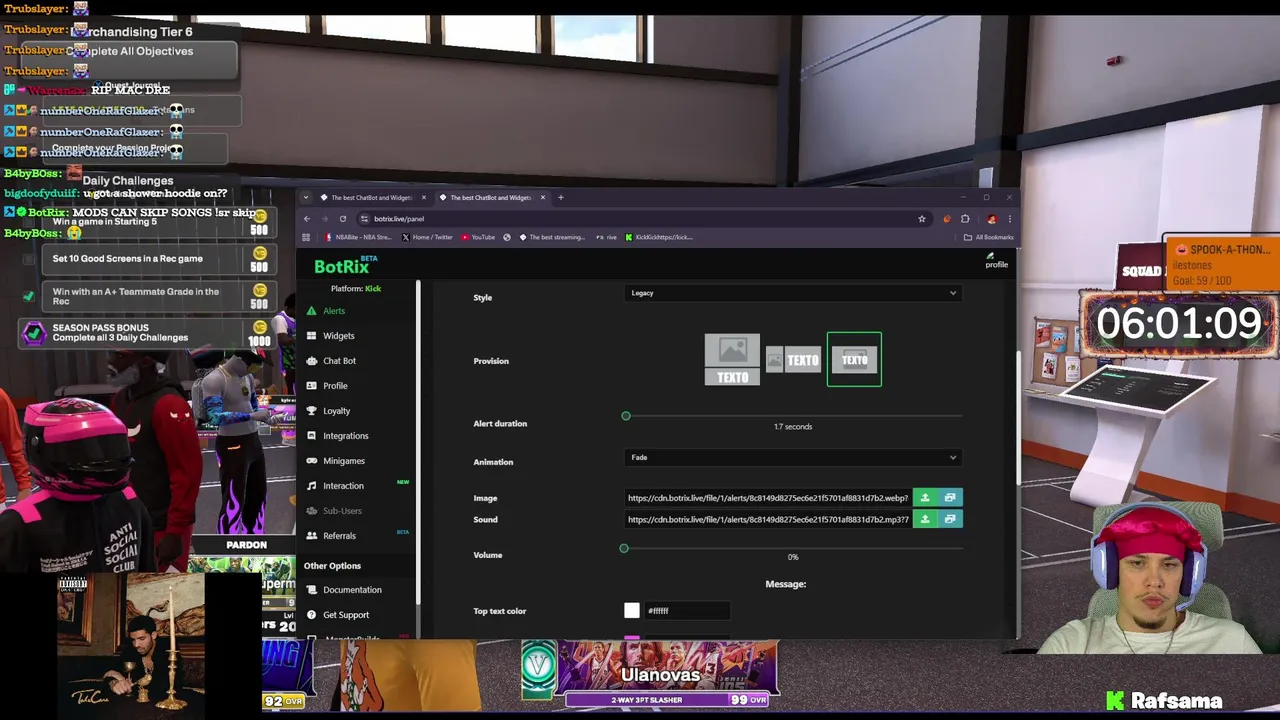Bookmark this page with the star icon
This screenshot has width=1280, height=720.
click(x=921, y=219)
